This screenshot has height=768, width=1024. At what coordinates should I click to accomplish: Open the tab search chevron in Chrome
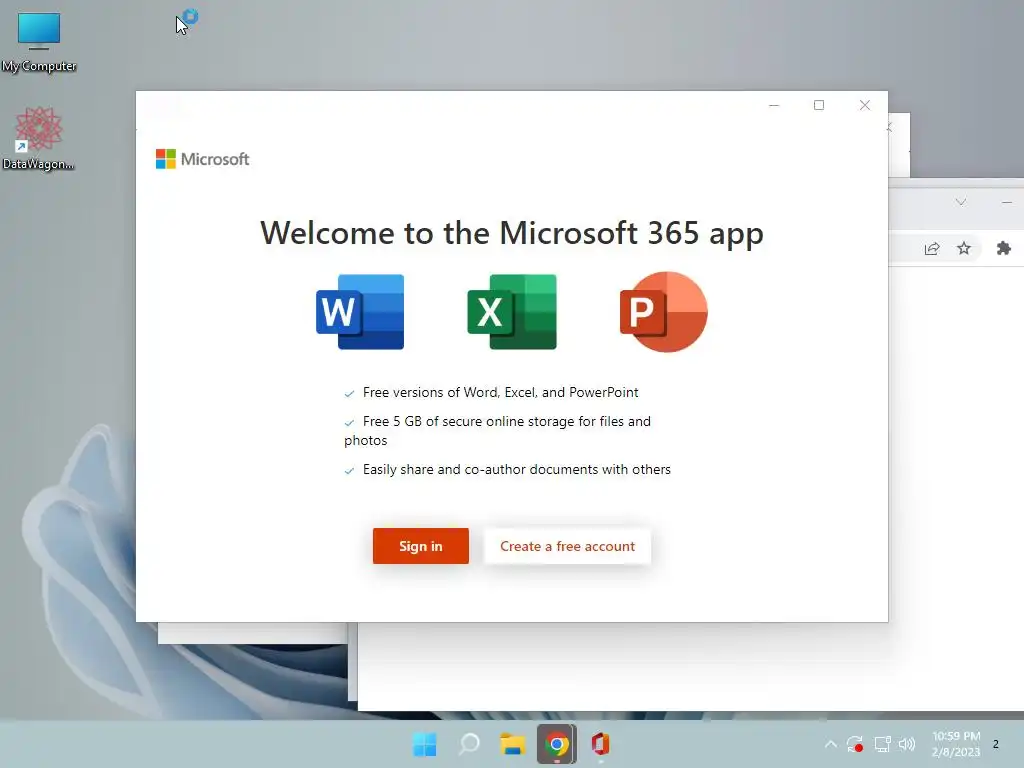tap(961, 202)
